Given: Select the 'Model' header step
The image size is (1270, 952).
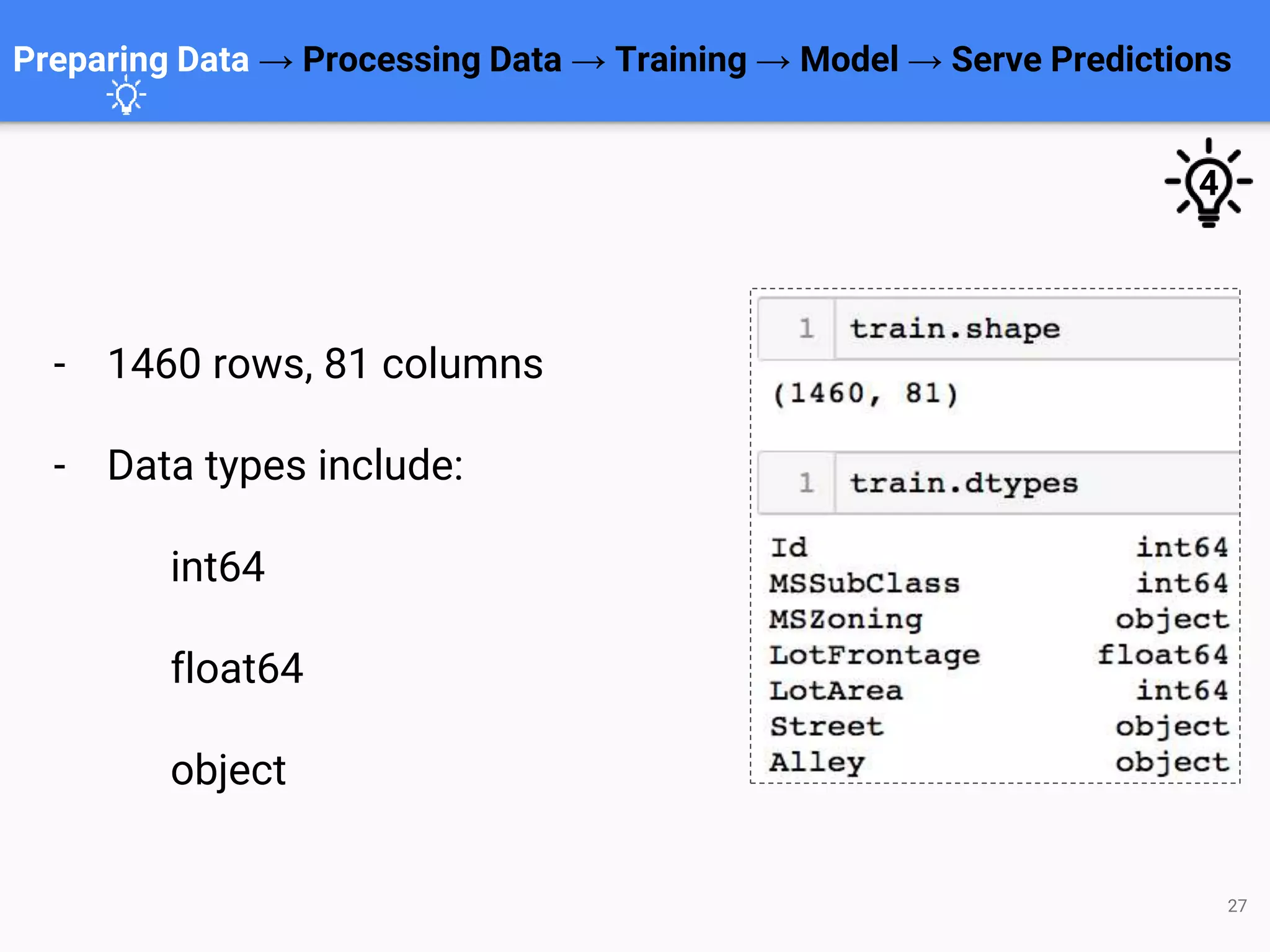Looking at the screenshot, I should (849, 60).
